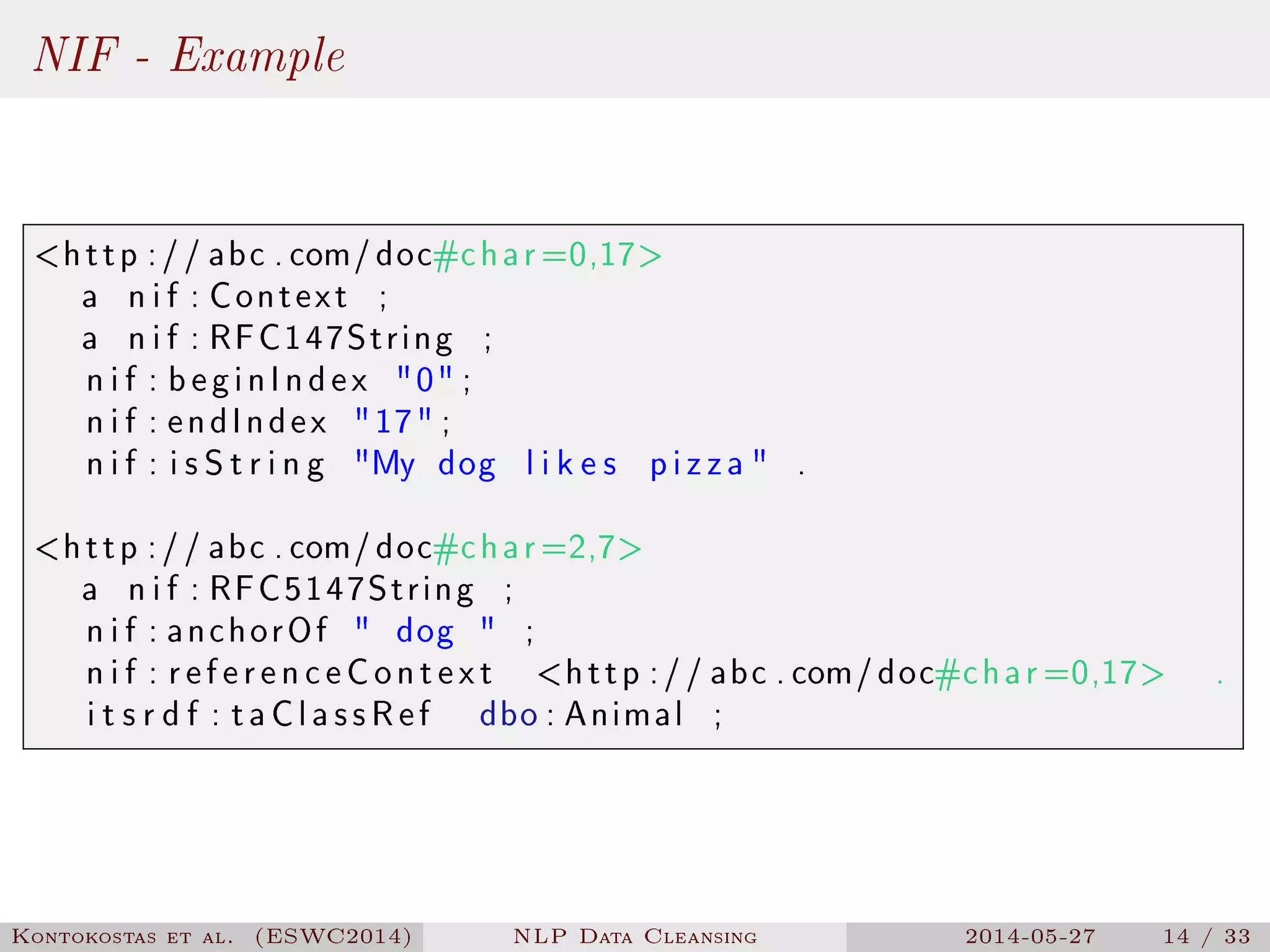Click the line 'a nif:RFC147String ;'
Screen dimensions: 1270x952
point(287,339)
